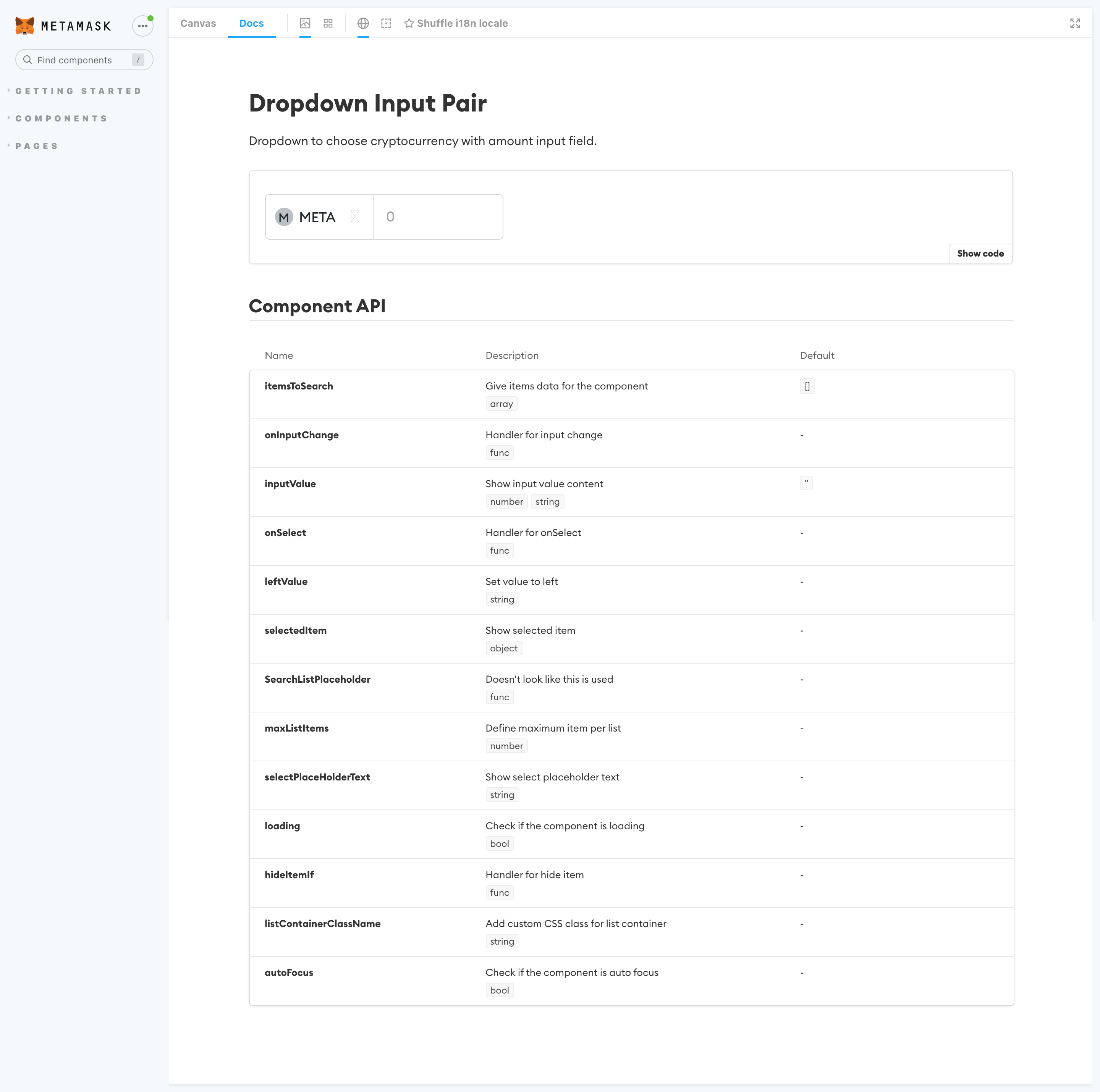Select the image background toolbar icon
Viewport: 1100px width, 1092px height.
pyautogui.click(x=305, y=23)
